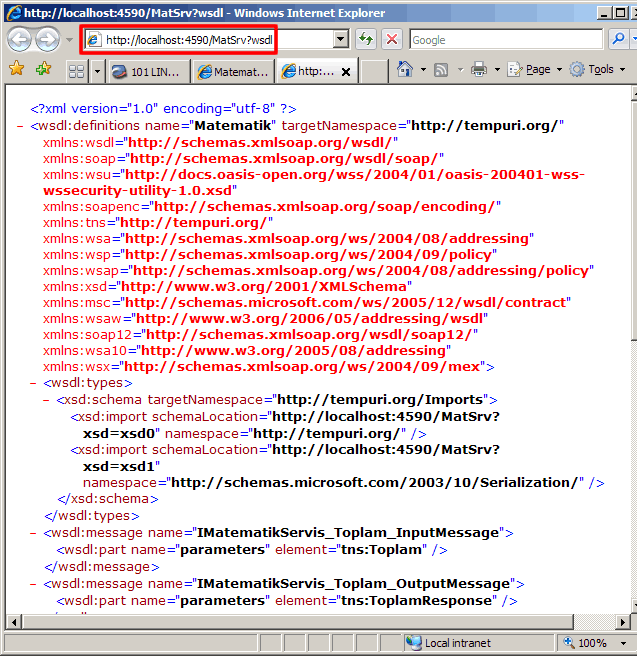Open the 100% zoom level control
637x656 pixels.
point(591,643)
